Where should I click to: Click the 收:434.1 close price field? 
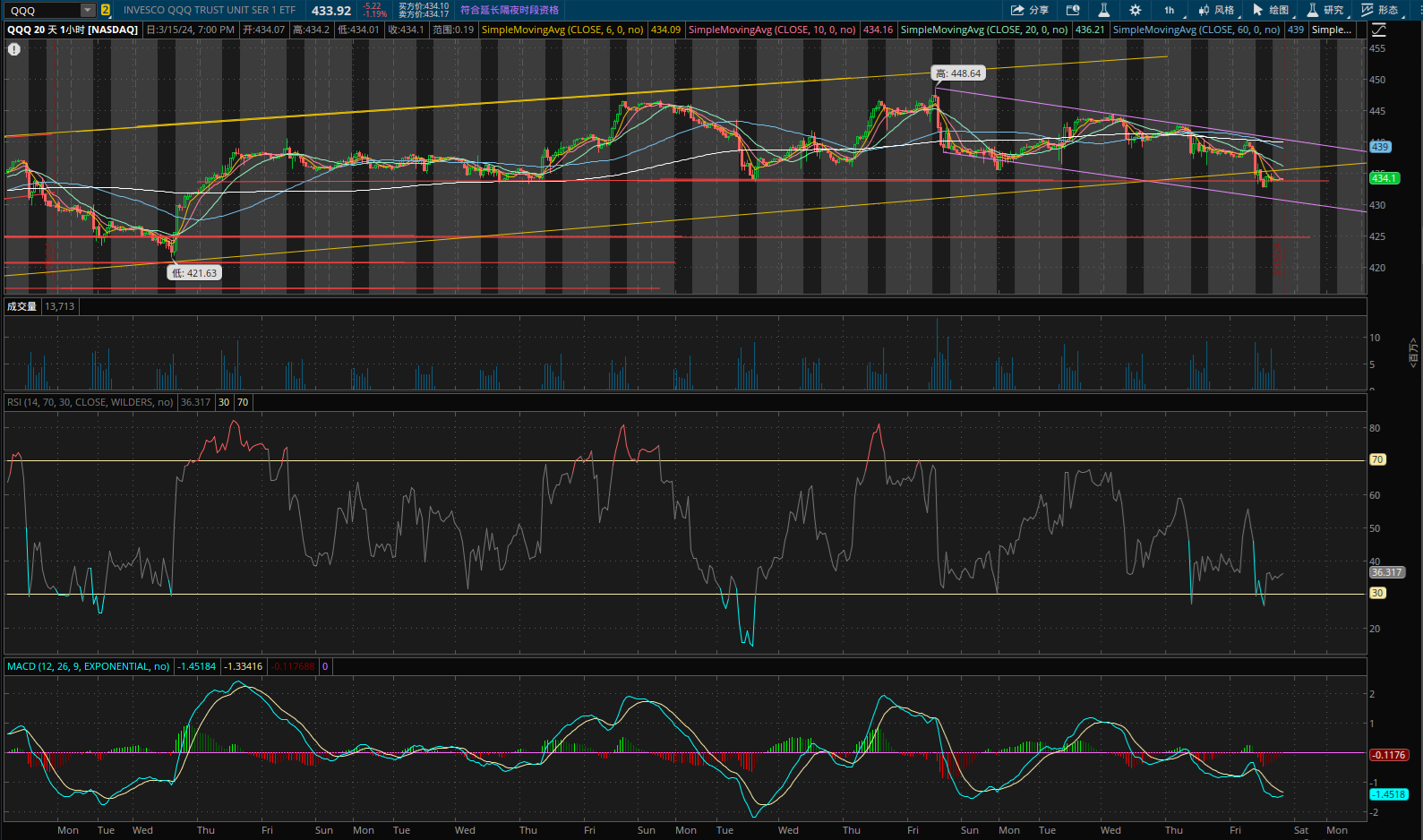click(x=406, y=30)
